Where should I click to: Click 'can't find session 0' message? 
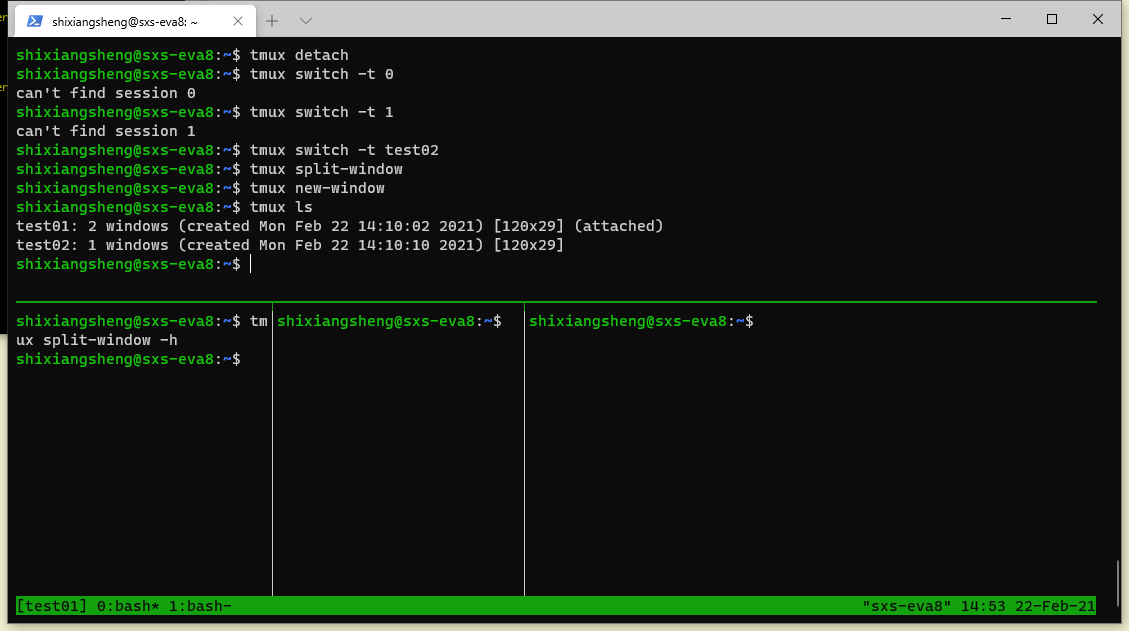[x=106, y=94]
